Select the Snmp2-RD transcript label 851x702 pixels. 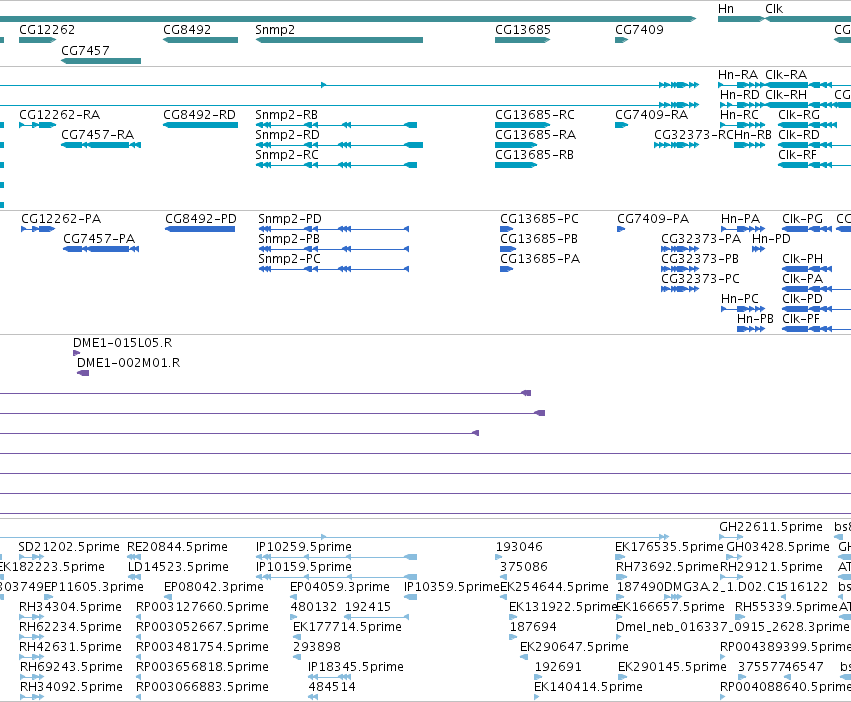tap(287, 135)
